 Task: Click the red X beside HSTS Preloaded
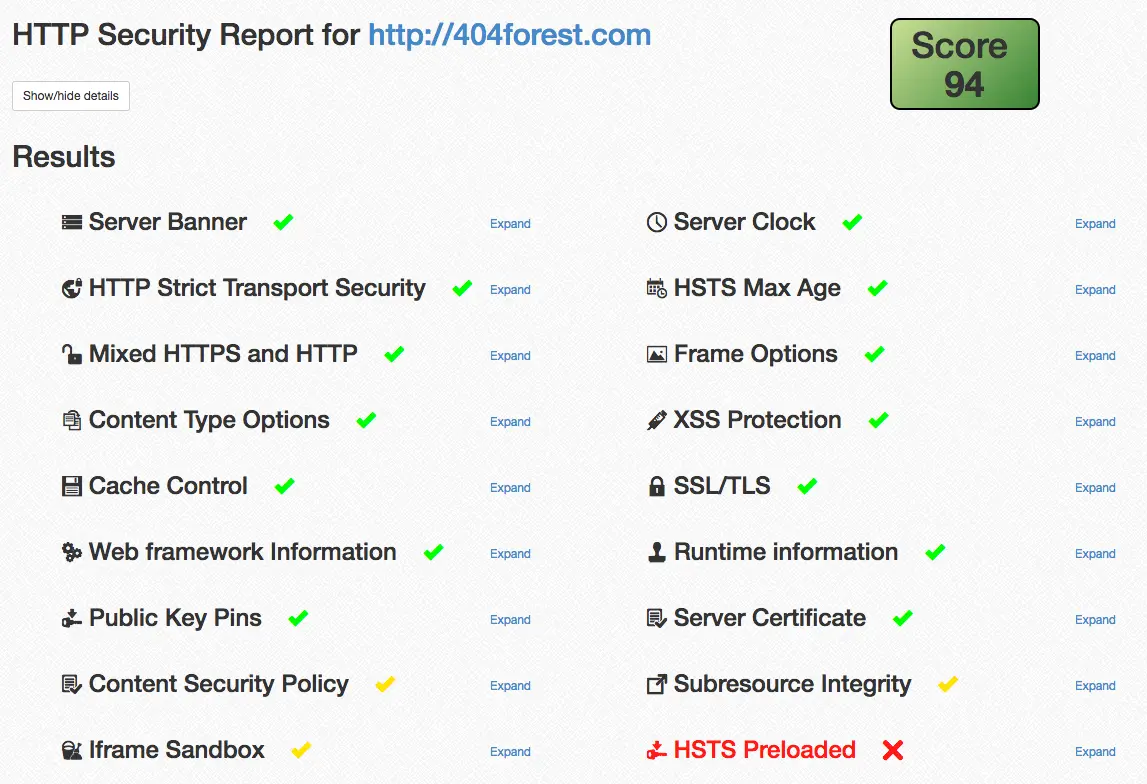892,750
